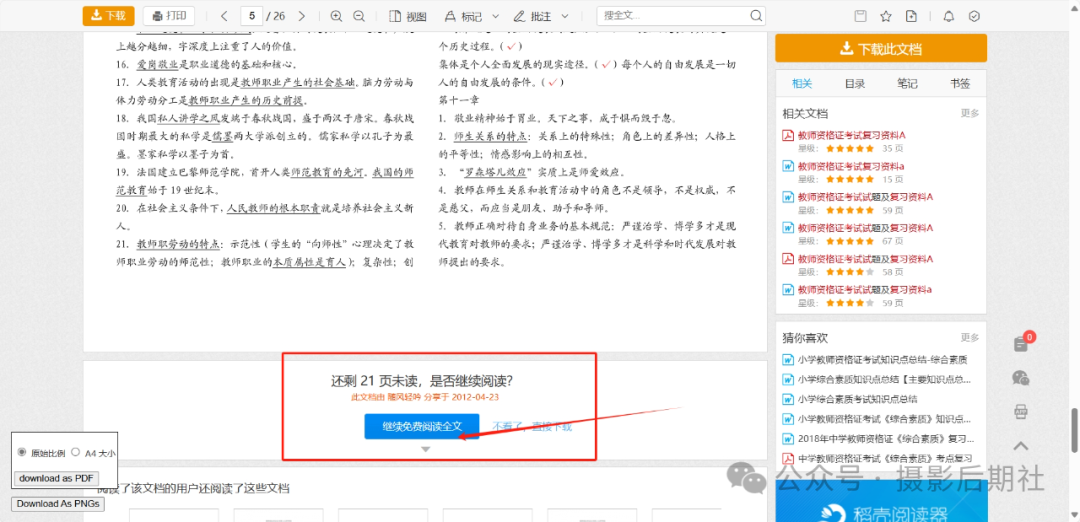
Task: Switch to the 目录 tab
Action: point(855,84)
